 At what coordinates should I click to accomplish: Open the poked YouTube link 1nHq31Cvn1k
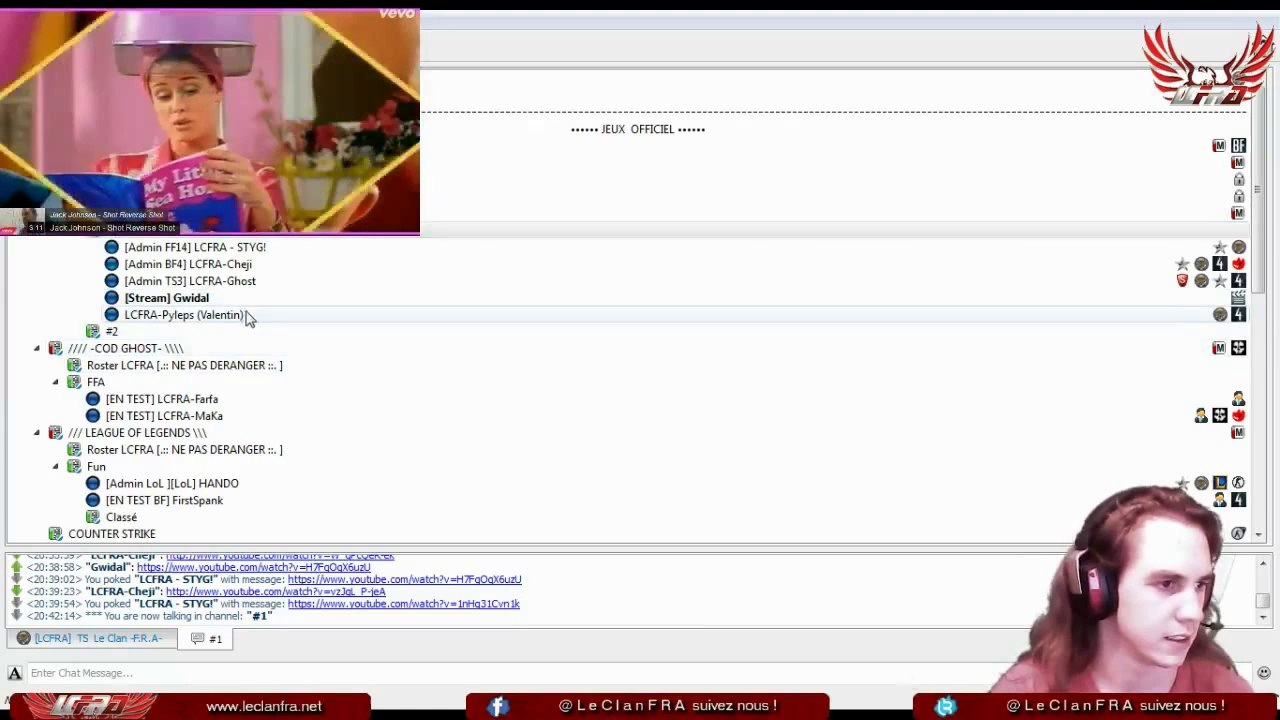404,604
